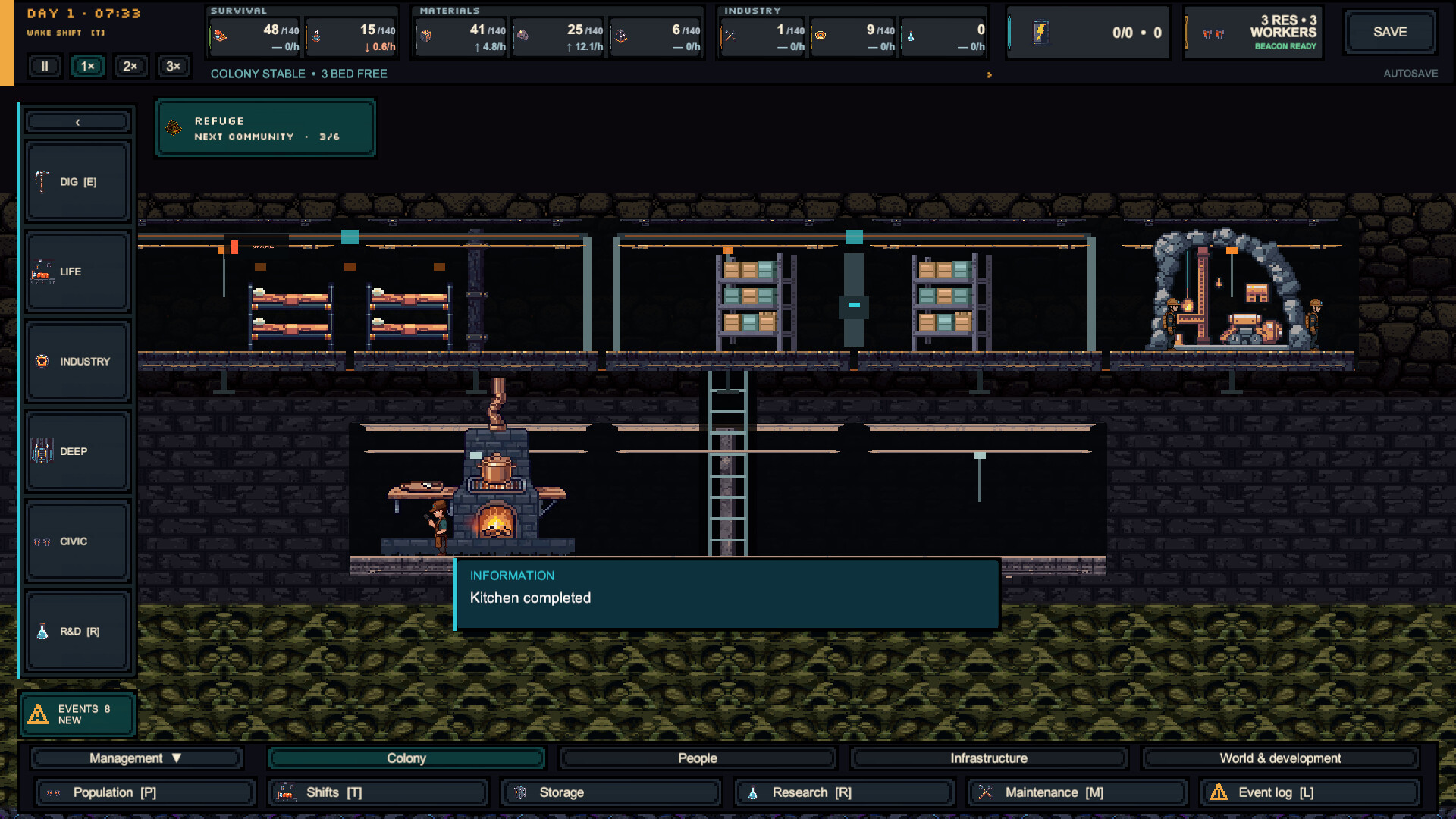Open the Storage panel

[x=611, y=792]
